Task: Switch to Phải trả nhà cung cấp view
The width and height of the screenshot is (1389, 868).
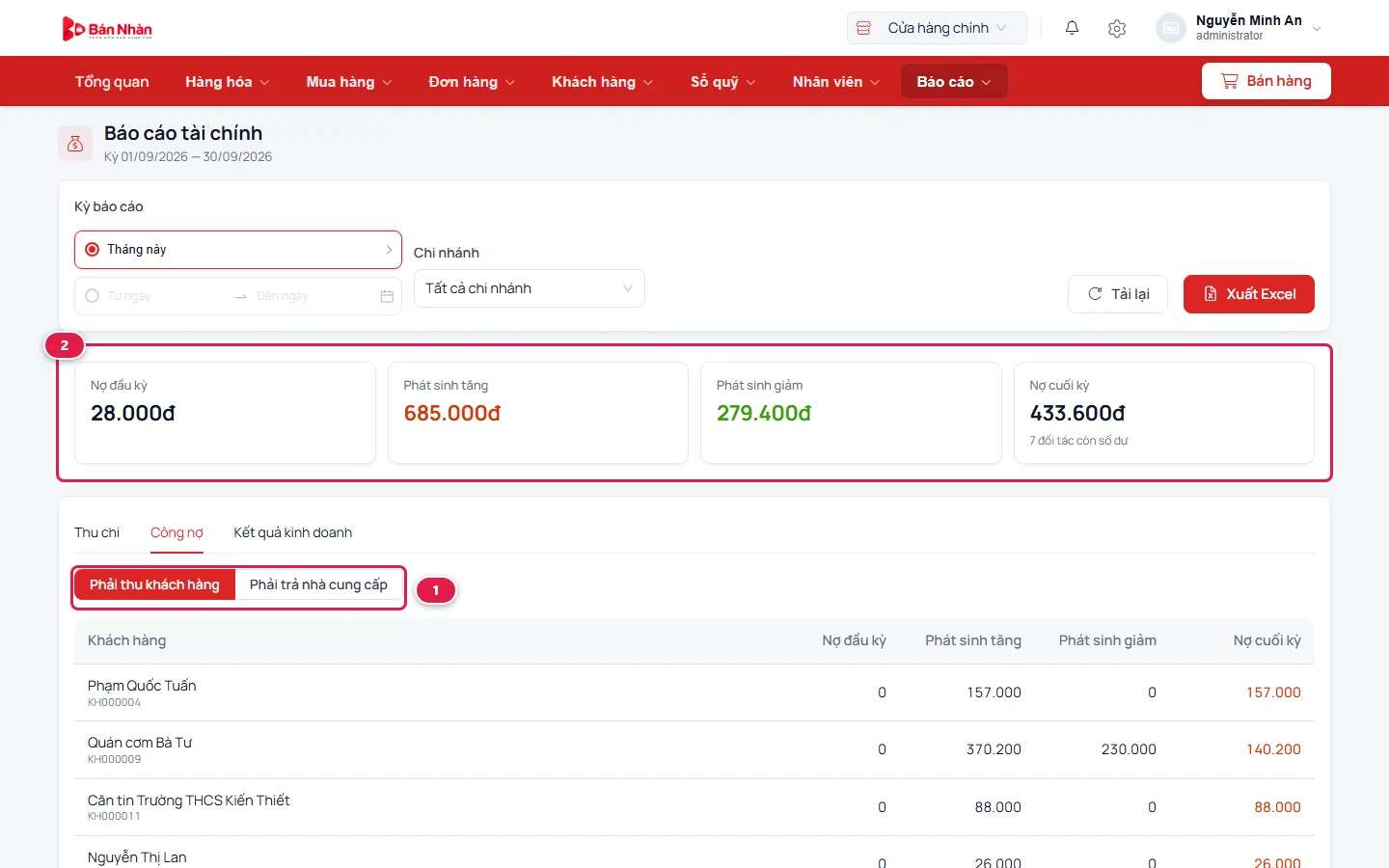Action: pyautogui.click(x=318, y=584)
